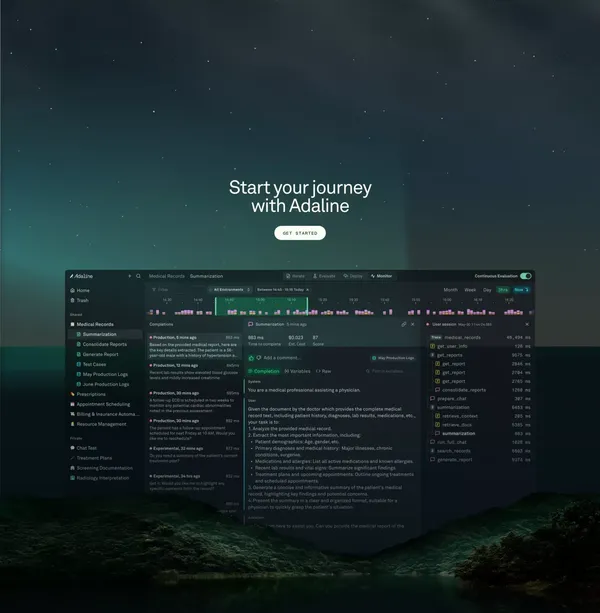The image size is (600, 613).
Task: Click the Adaline logo in the app header
Action: [81, 276]
